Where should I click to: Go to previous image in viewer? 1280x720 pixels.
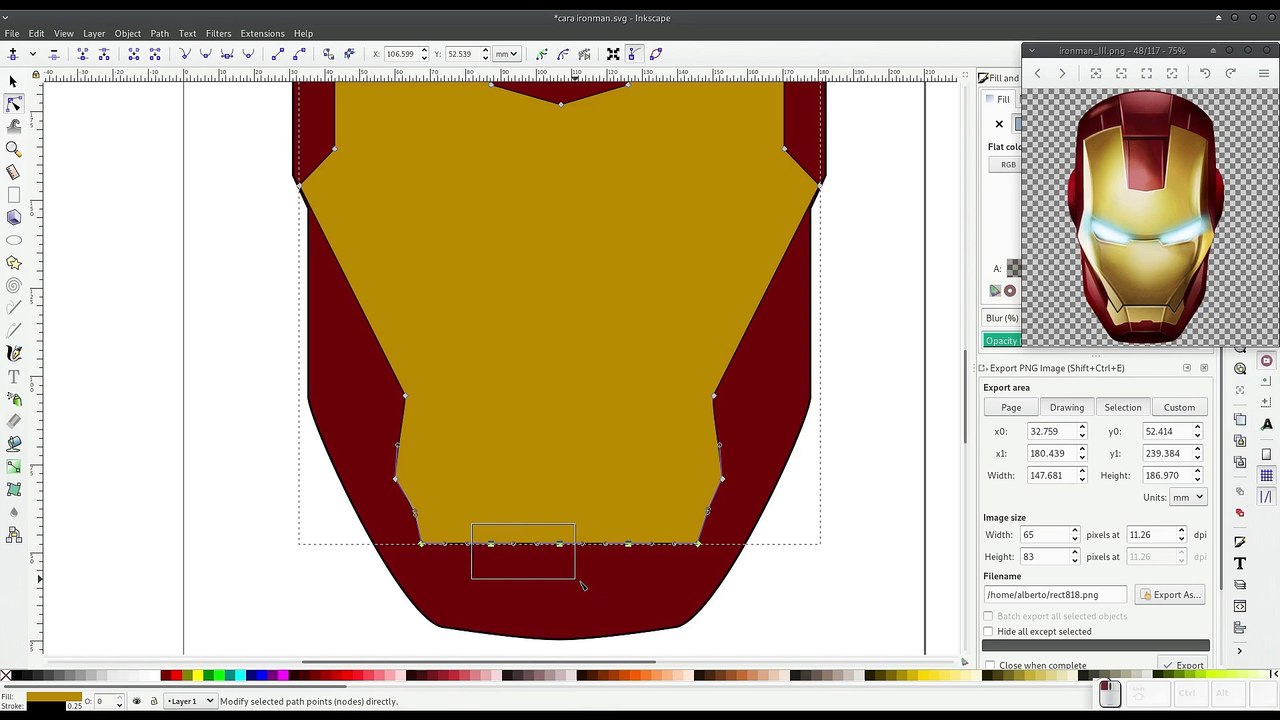point(1037,73)
